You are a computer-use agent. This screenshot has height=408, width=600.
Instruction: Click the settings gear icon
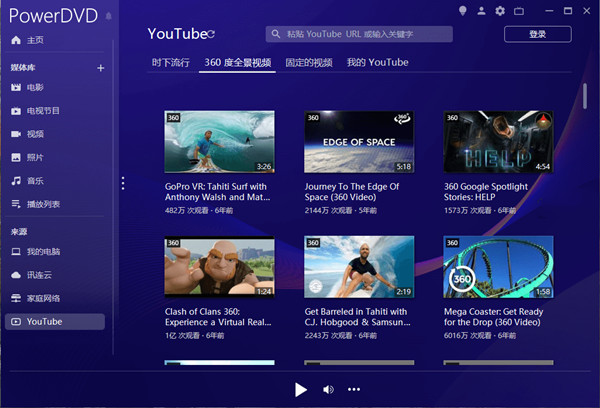click(x=500, y=11)
